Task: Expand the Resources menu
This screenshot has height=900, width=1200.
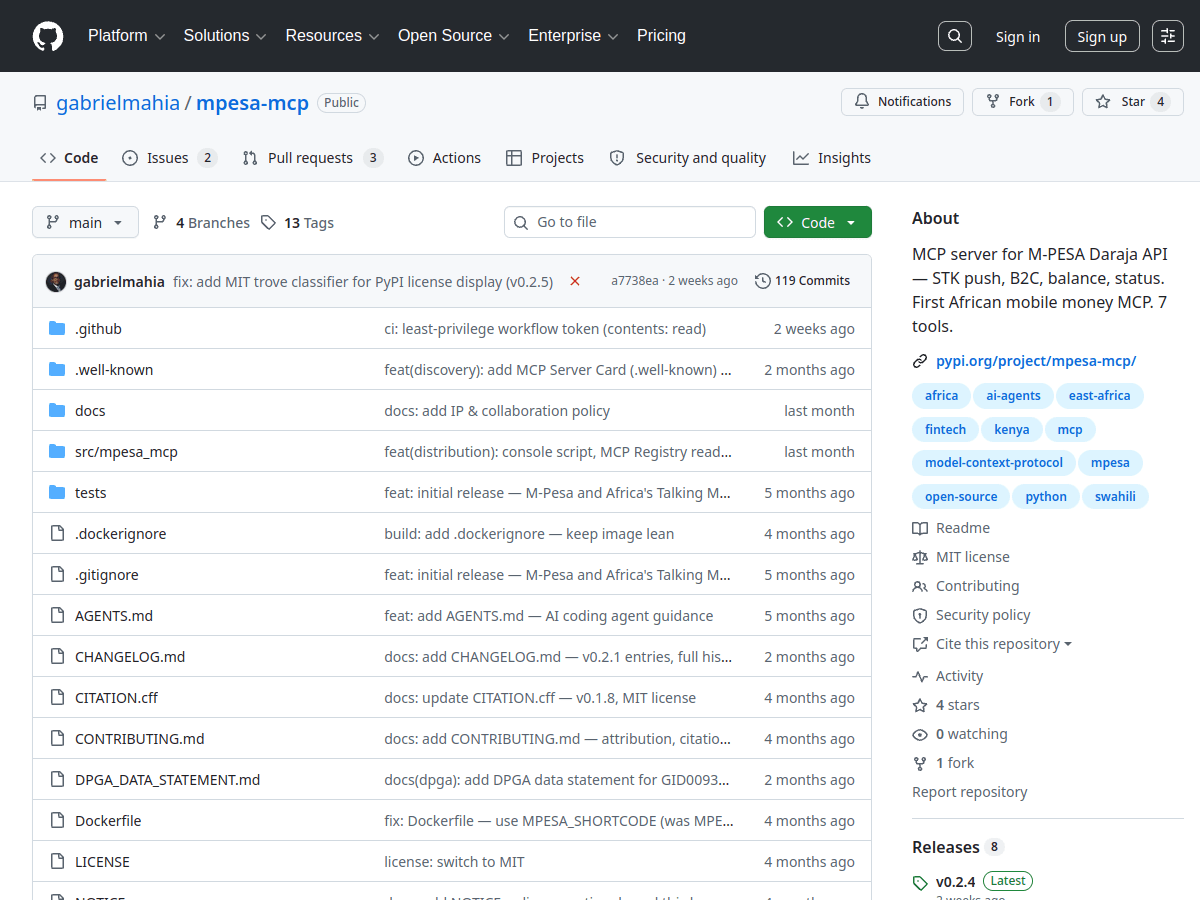Action: pos(332,36)
